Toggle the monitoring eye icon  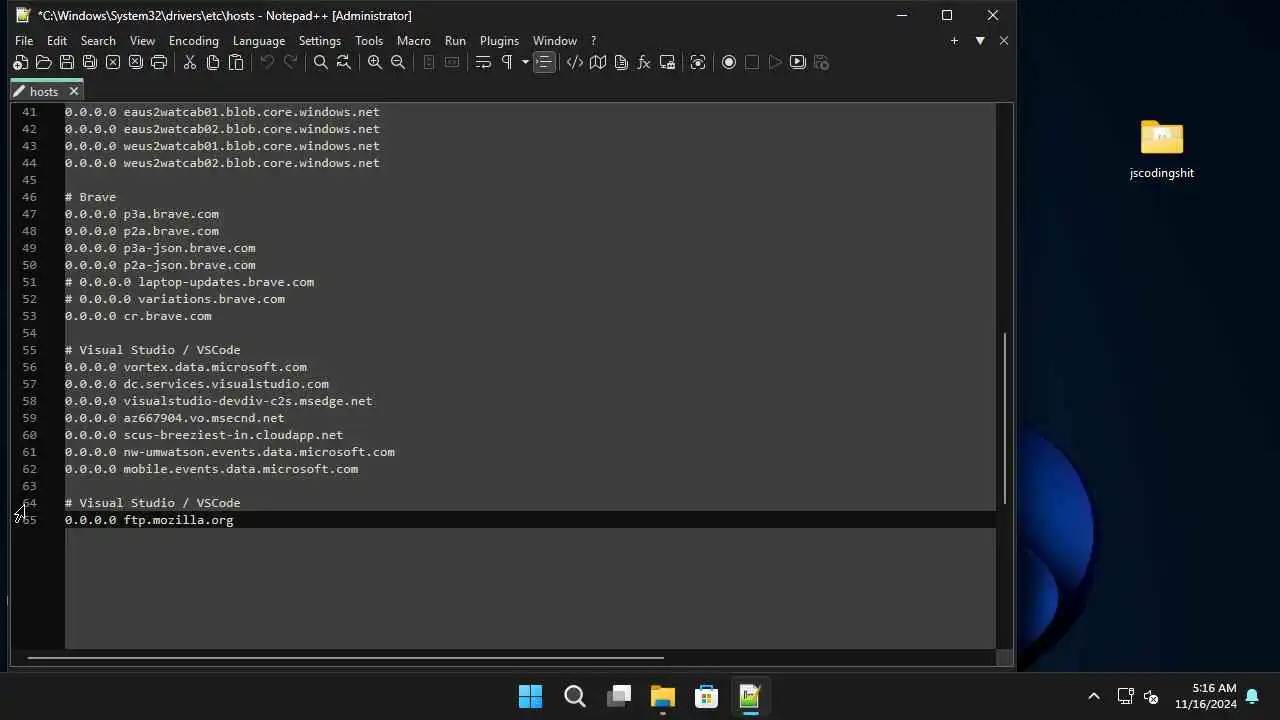[x=698, y=62]
